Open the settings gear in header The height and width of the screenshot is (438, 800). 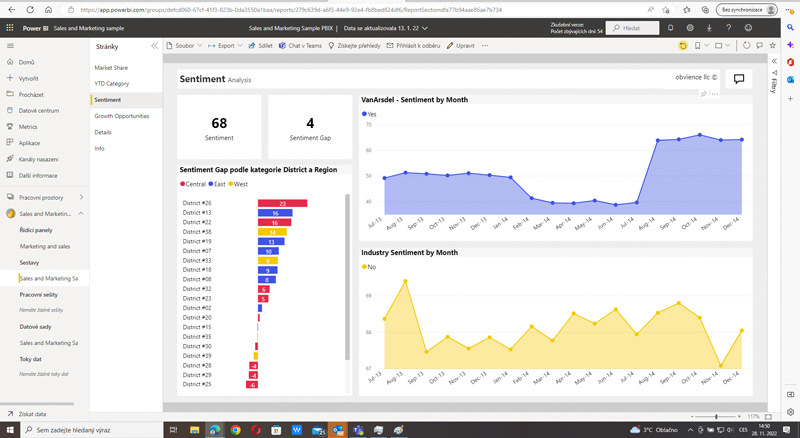pos(690,28)
